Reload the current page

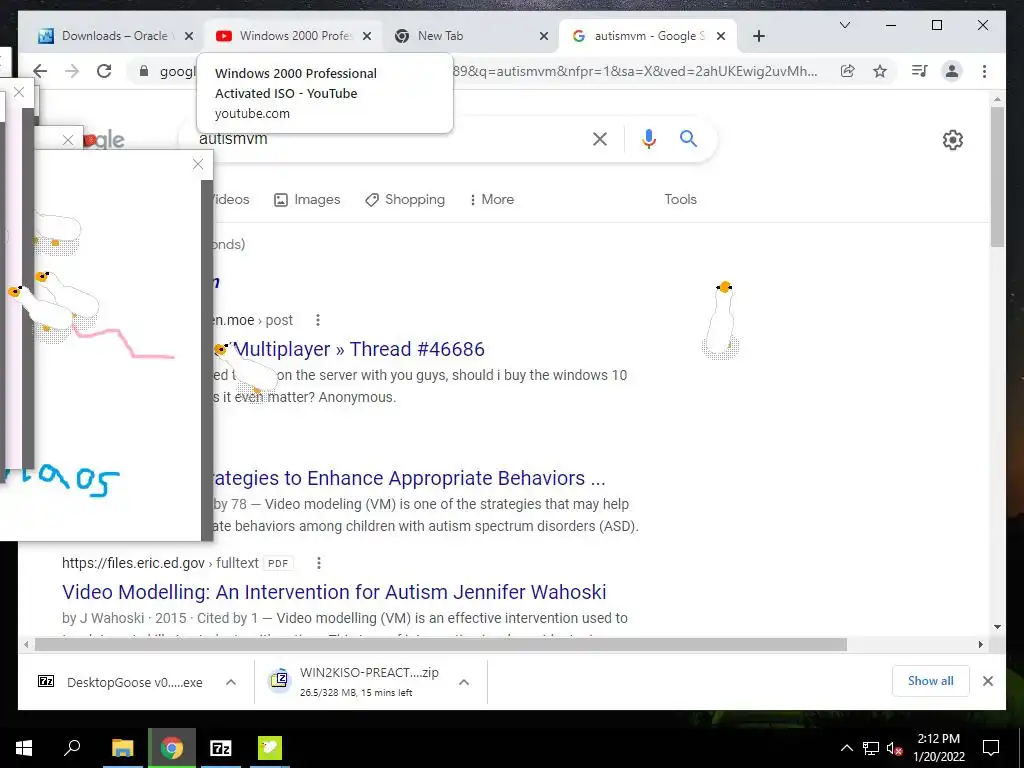click(x=104, y=71)
